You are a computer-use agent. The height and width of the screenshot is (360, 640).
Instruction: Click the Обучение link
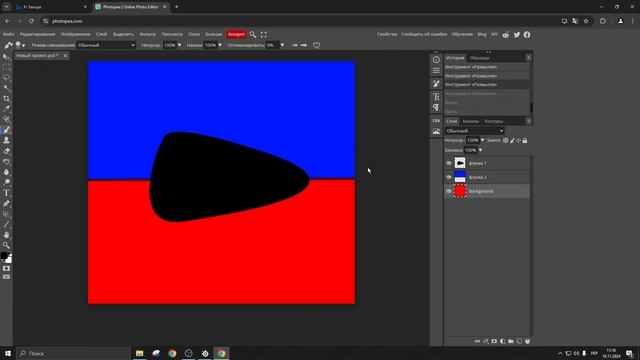[x=462, y=35]
